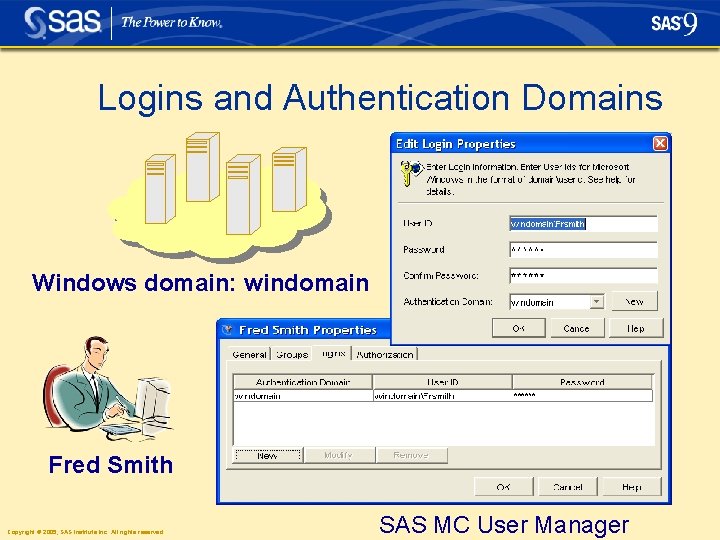This screenshot has height=540, width=720.
Task: Click the Authentication Domain combo box value
Action: pyautogui.click(x=550, y=302)
